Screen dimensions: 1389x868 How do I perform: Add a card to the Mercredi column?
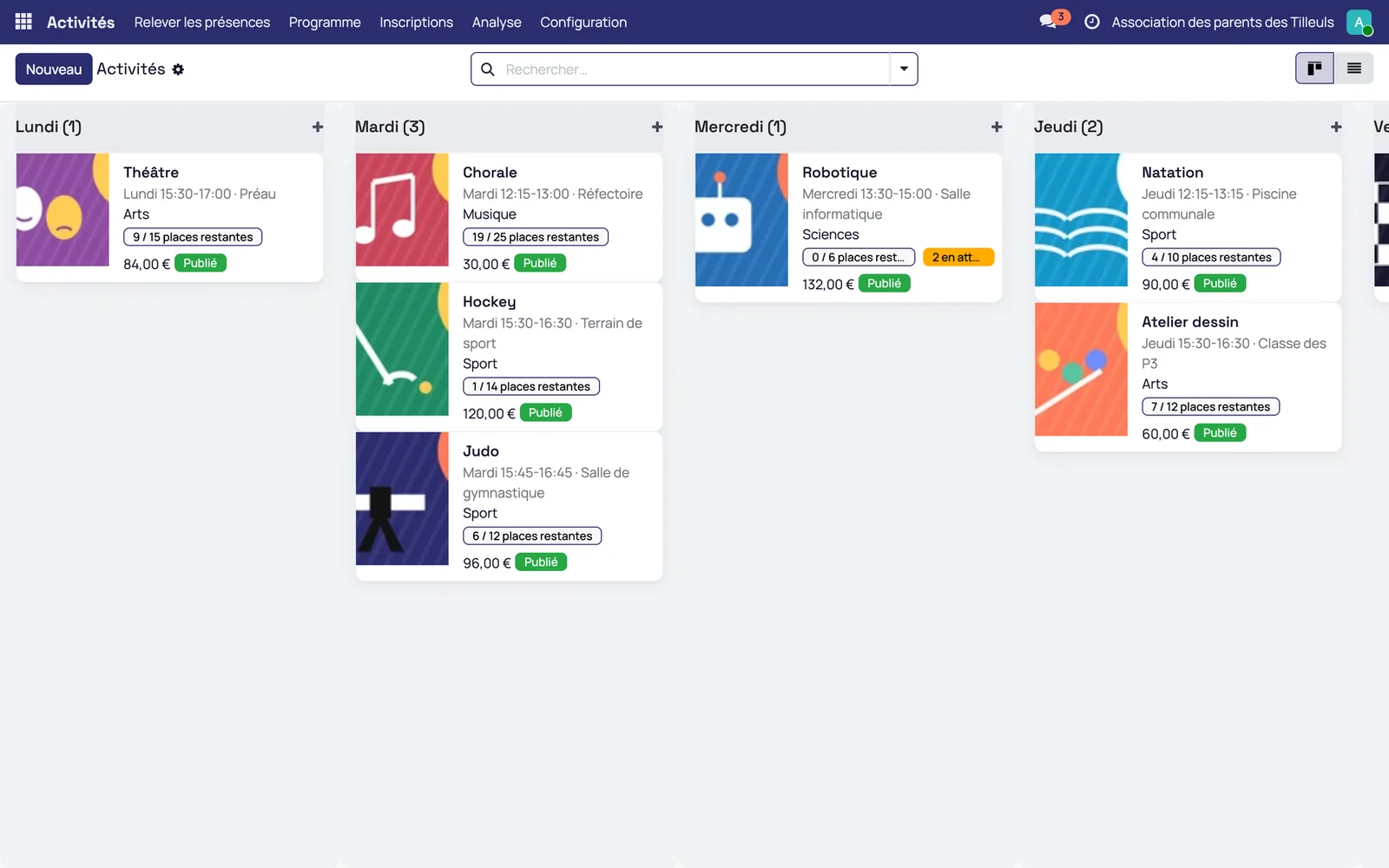(x=997, y=127)
